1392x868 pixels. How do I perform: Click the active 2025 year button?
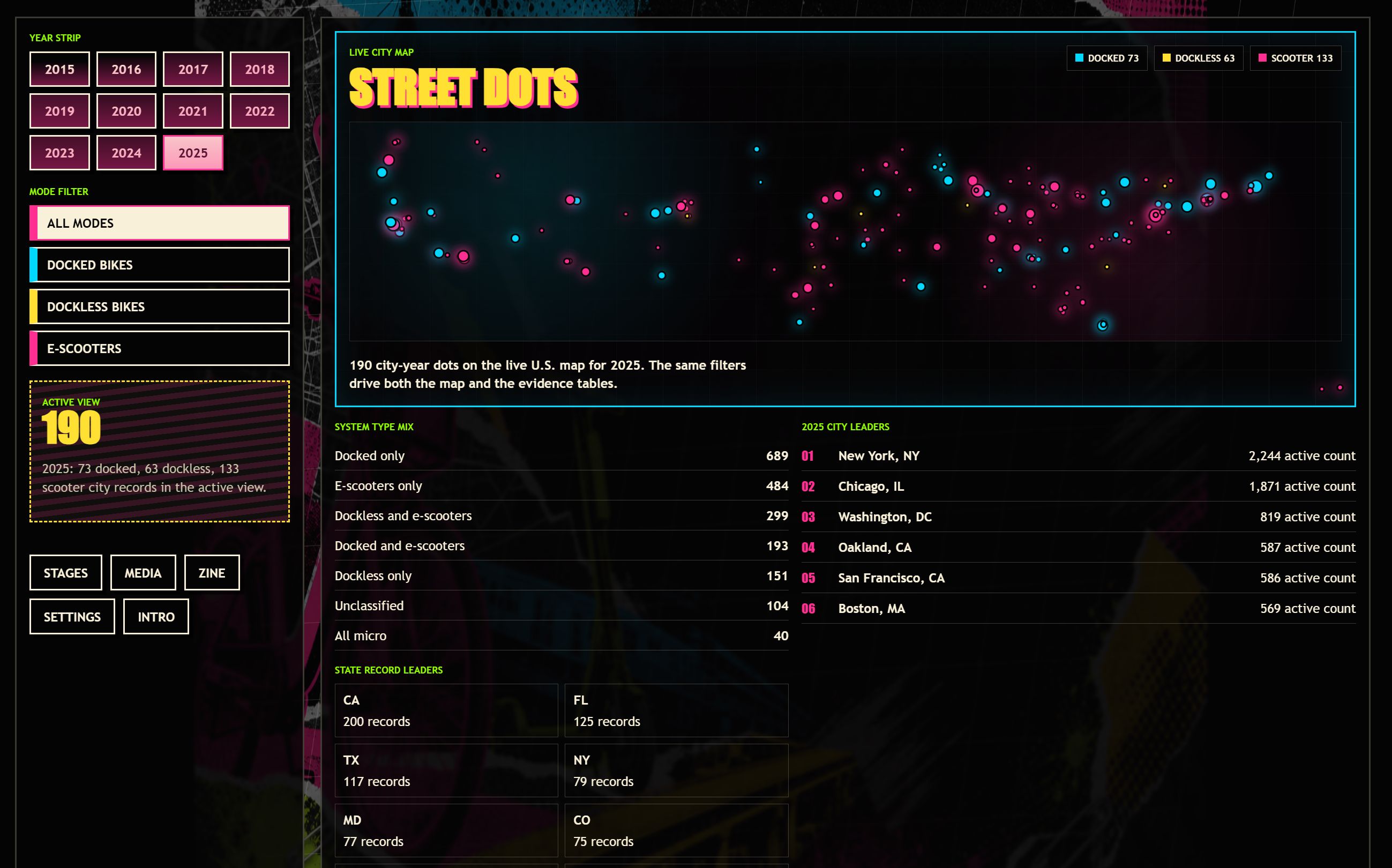(193, 153)
